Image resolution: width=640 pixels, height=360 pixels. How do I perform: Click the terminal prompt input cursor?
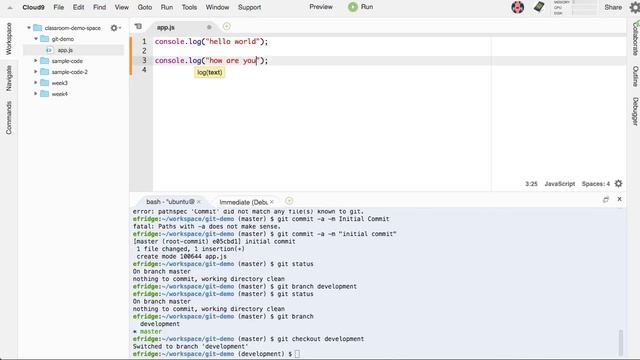pyautogui.click(x=297, y=354)
